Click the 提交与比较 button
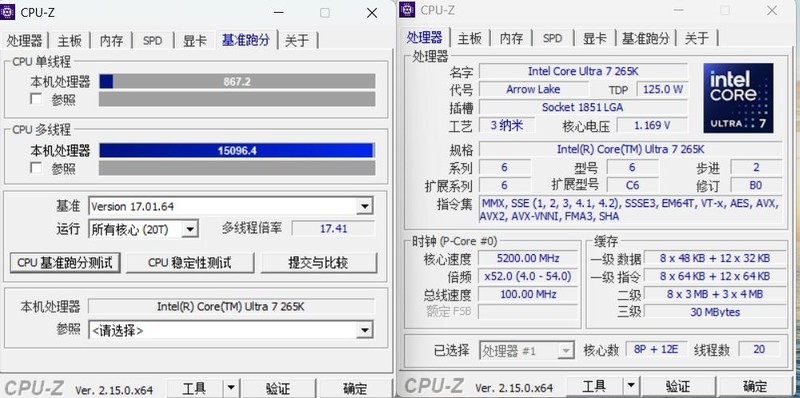Image resolution: width=800 pixels, height=398 pixels. click(318, 263)
